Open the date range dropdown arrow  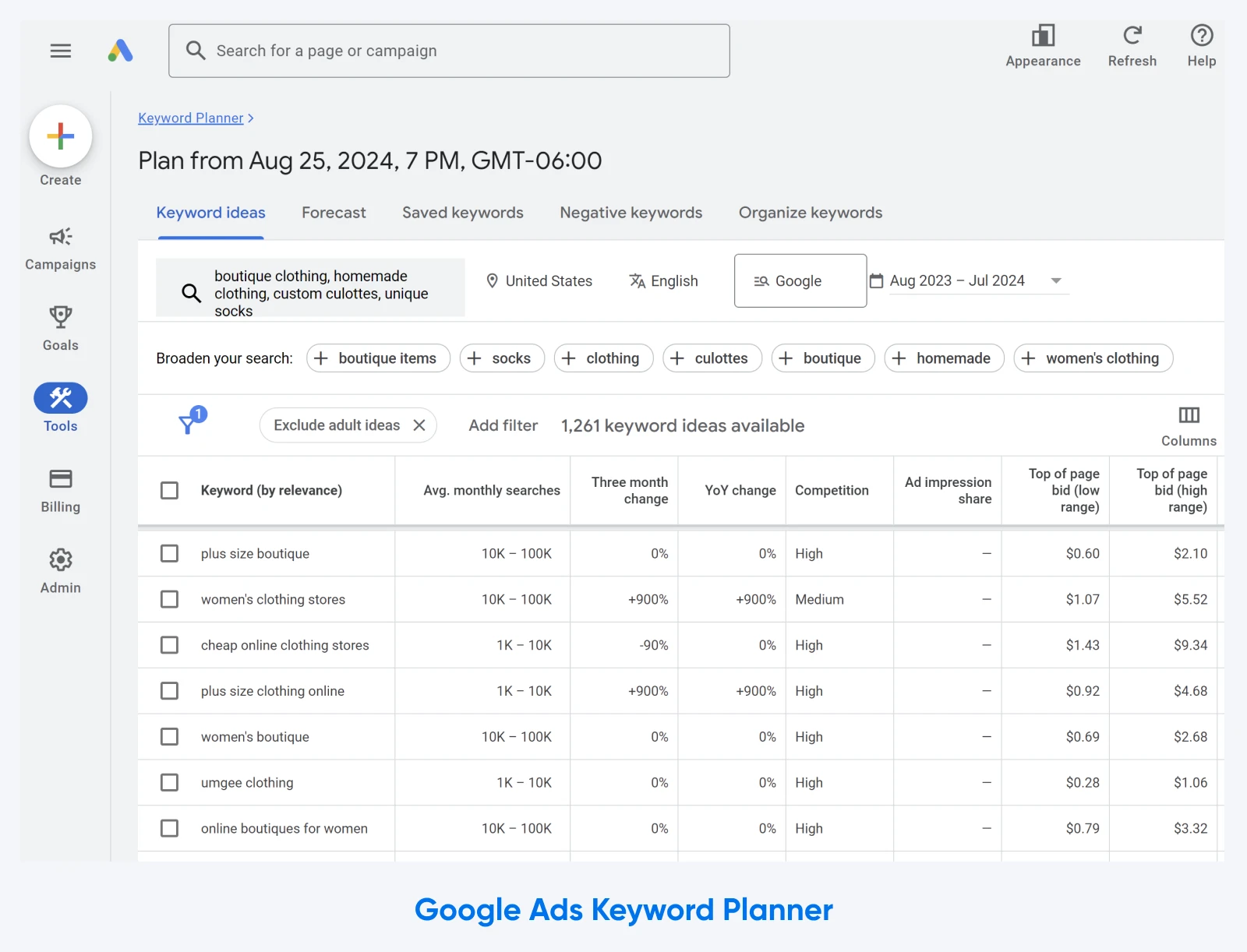point(1056,280)
